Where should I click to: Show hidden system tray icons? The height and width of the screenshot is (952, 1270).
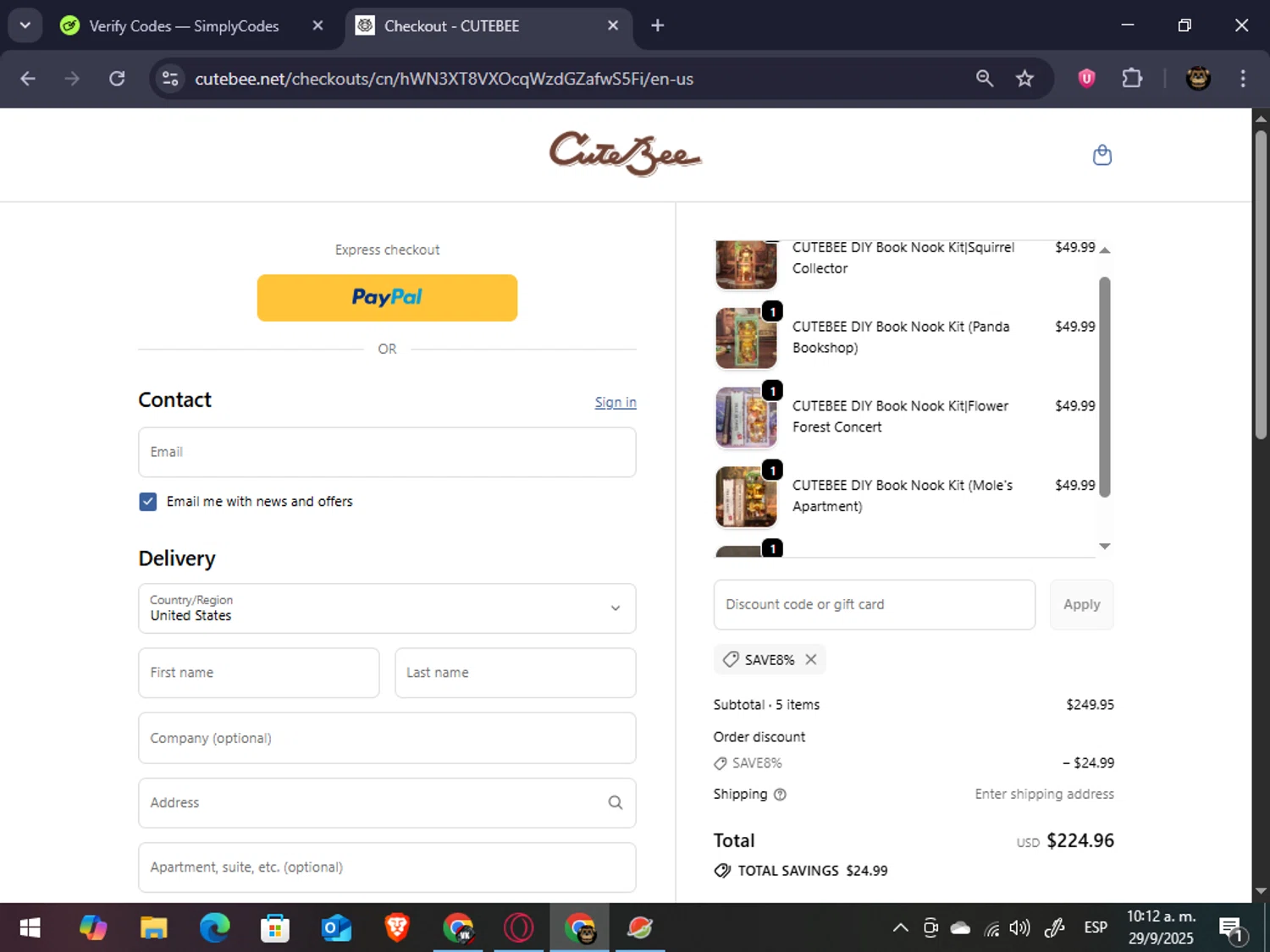pos(900,928)
